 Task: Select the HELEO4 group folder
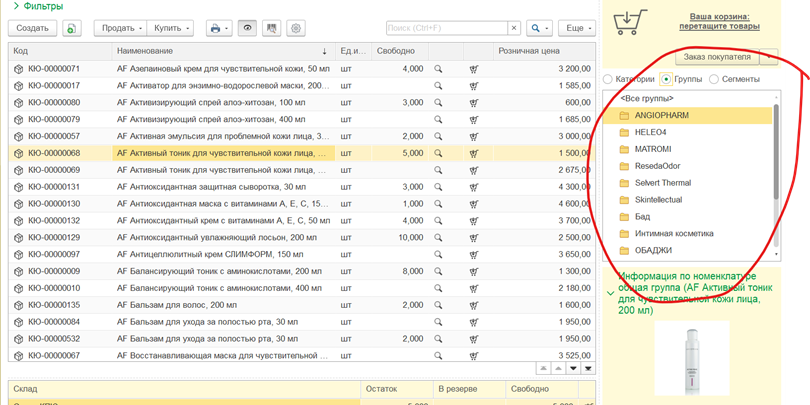pos(688,132)
